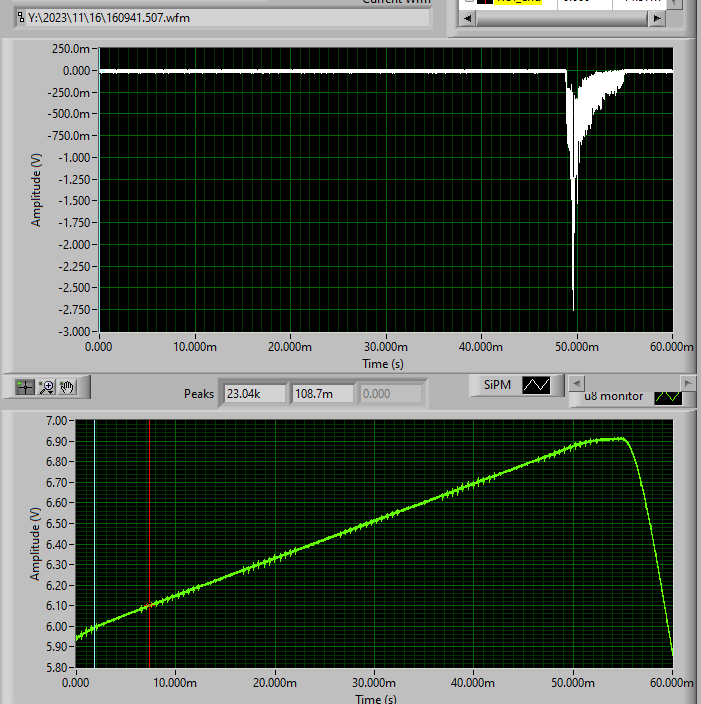The height and width of the screenshot is (704, 701).
Task: Click upper graph y-axis maximum value 250.0m
Action: point(71,48)
